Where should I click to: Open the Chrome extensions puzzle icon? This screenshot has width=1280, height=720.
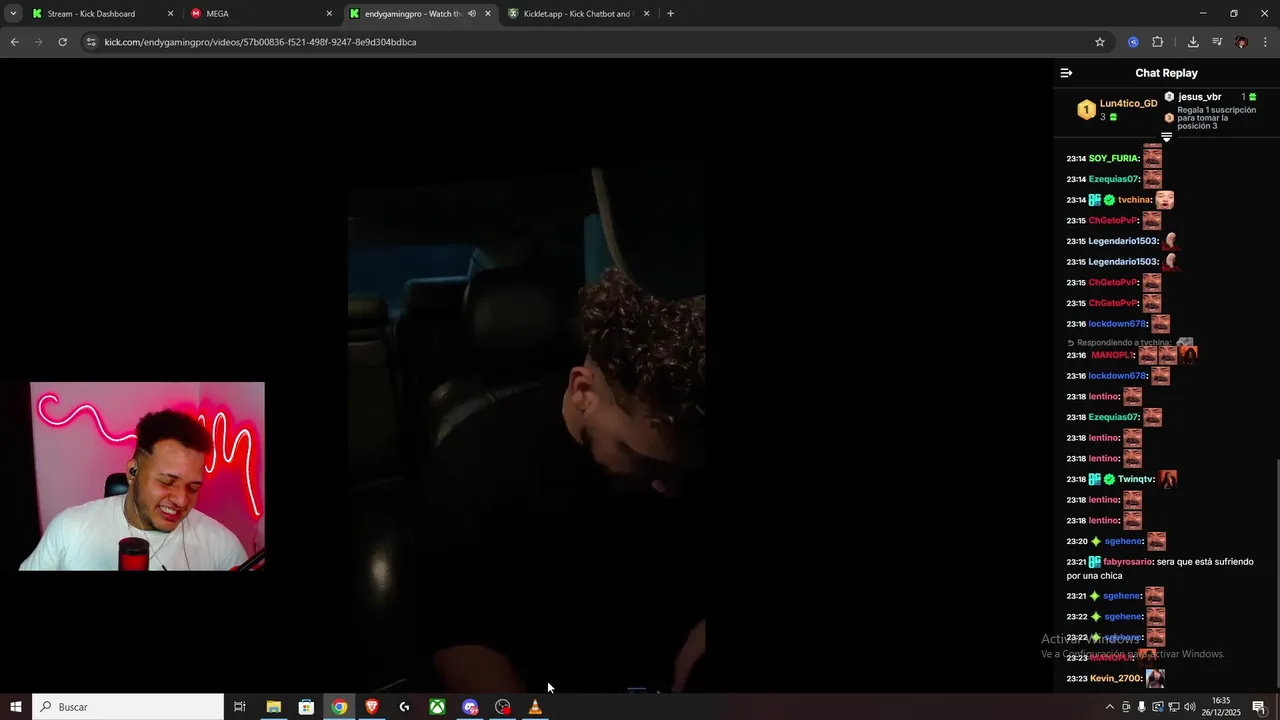coord(1158,42)
